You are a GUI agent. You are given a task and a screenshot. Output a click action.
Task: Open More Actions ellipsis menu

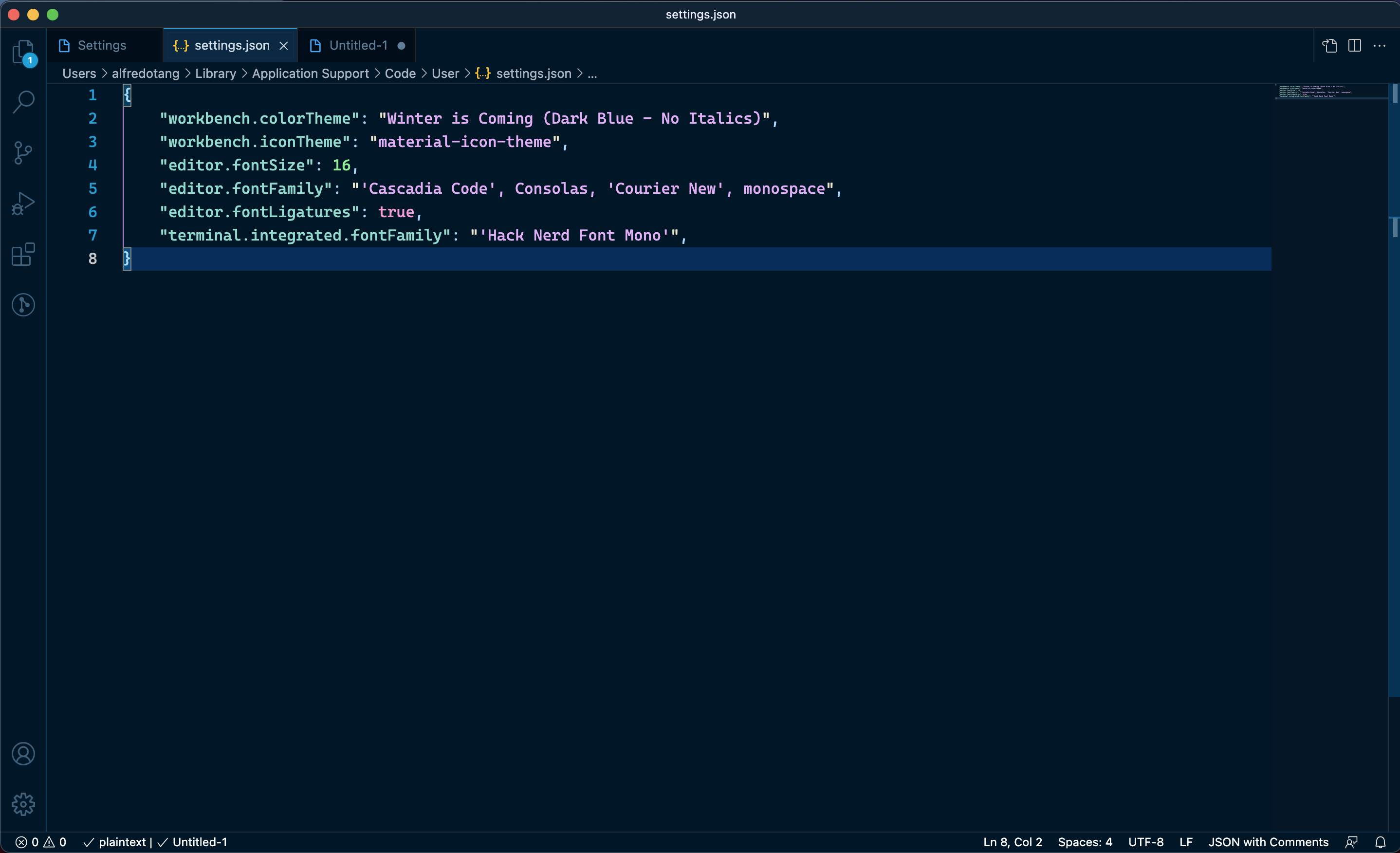pos(1380,45)
